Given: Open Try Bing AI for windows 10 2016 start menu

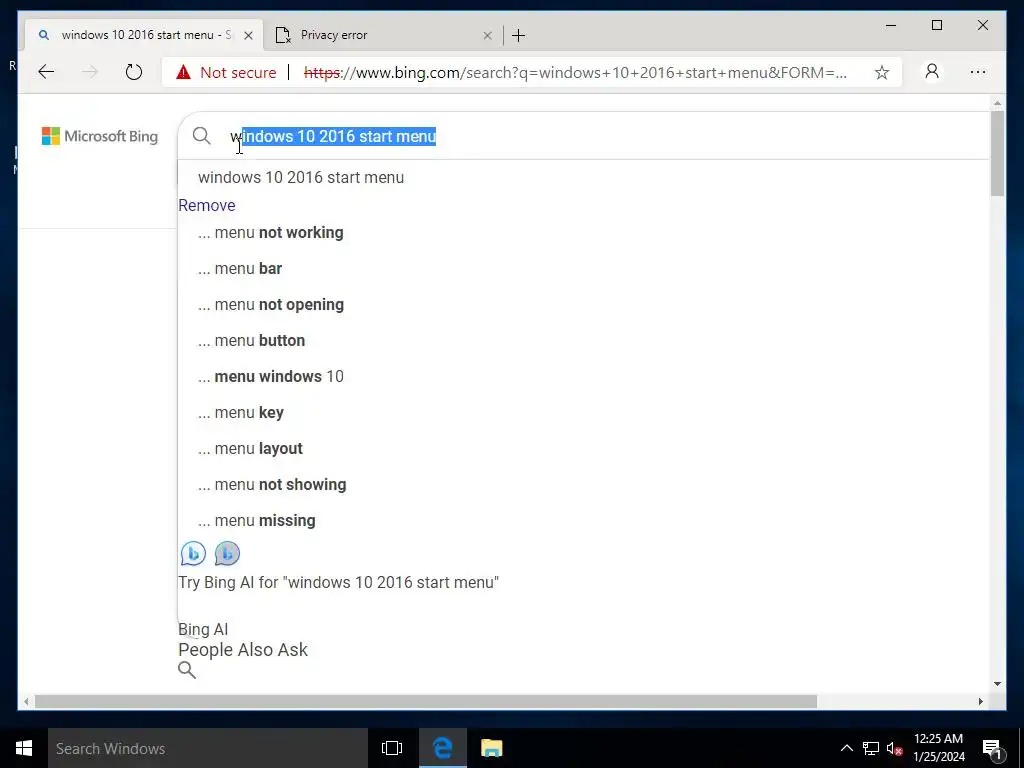Looking at the screenshot, I should tap(338, 583).
